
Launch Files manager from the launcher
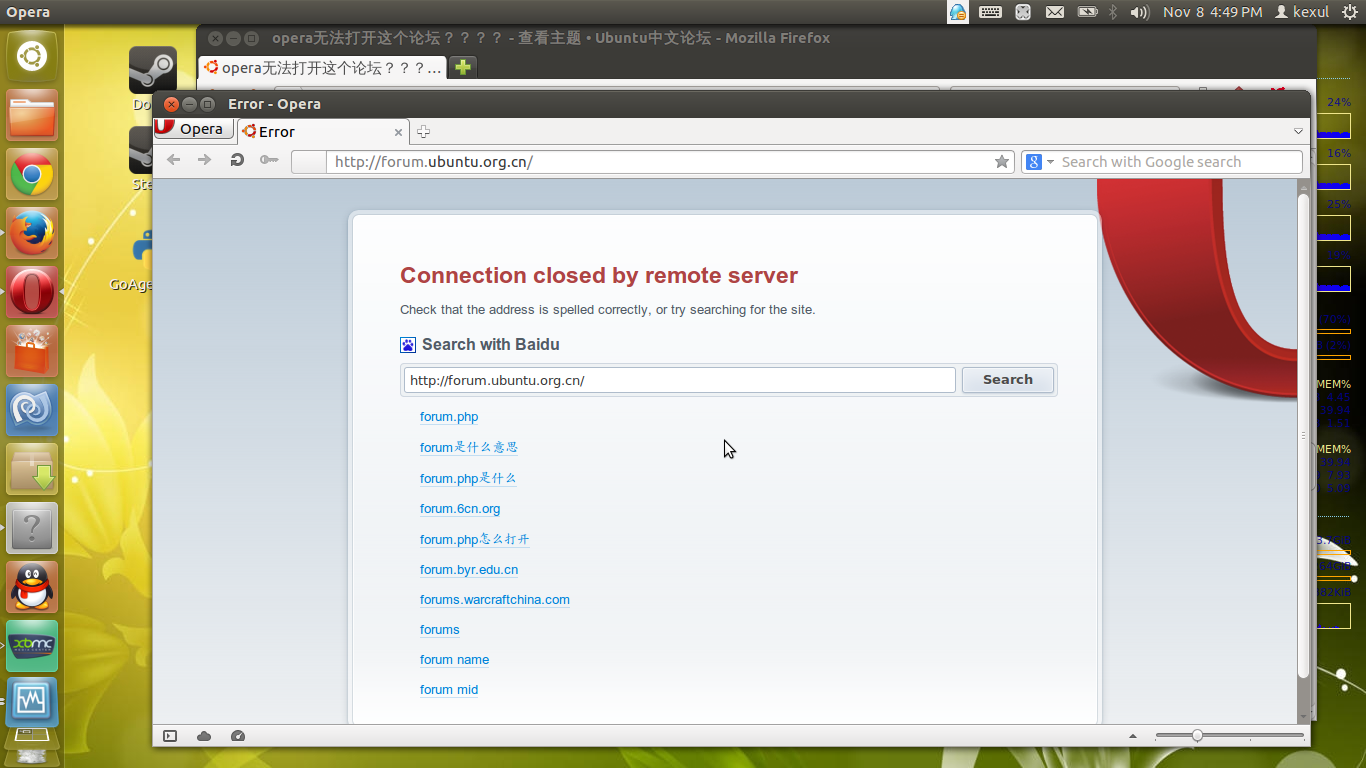32,115
